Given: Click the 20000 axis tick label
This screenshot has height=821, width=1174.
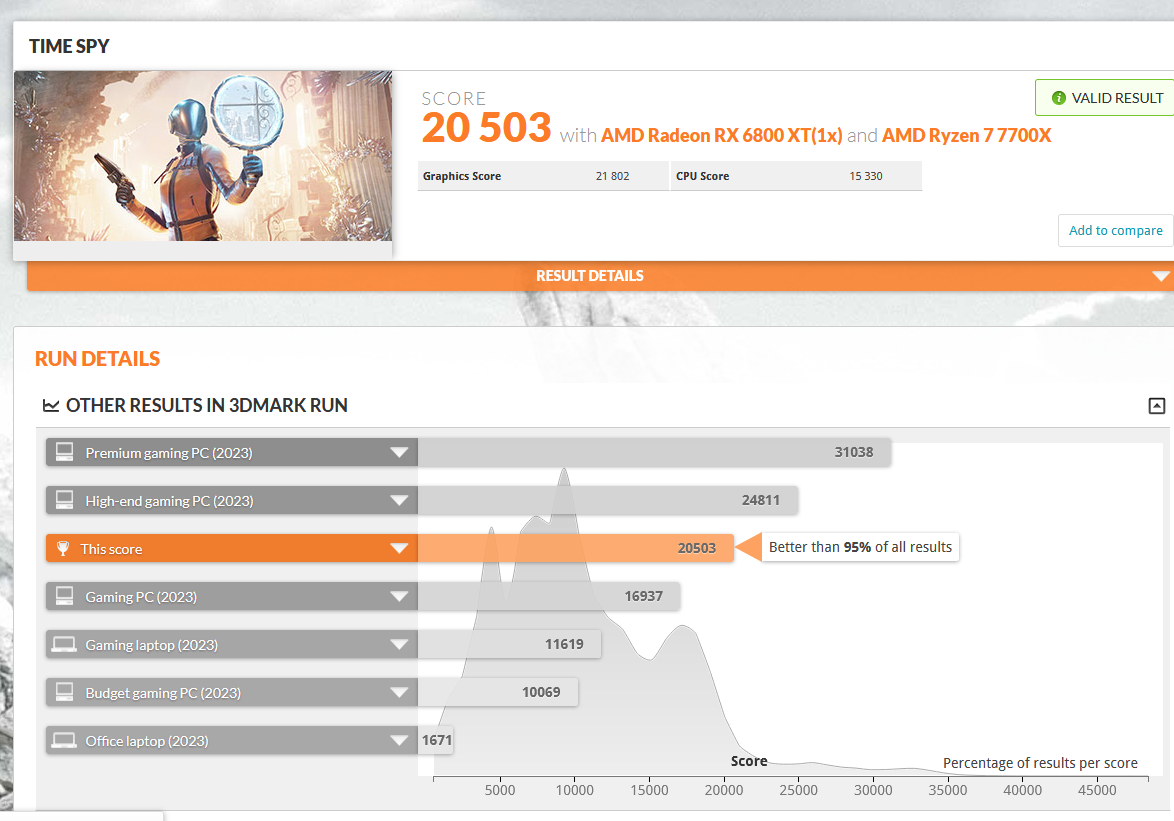Looking at the screenshot, I should tap(724, 790).
